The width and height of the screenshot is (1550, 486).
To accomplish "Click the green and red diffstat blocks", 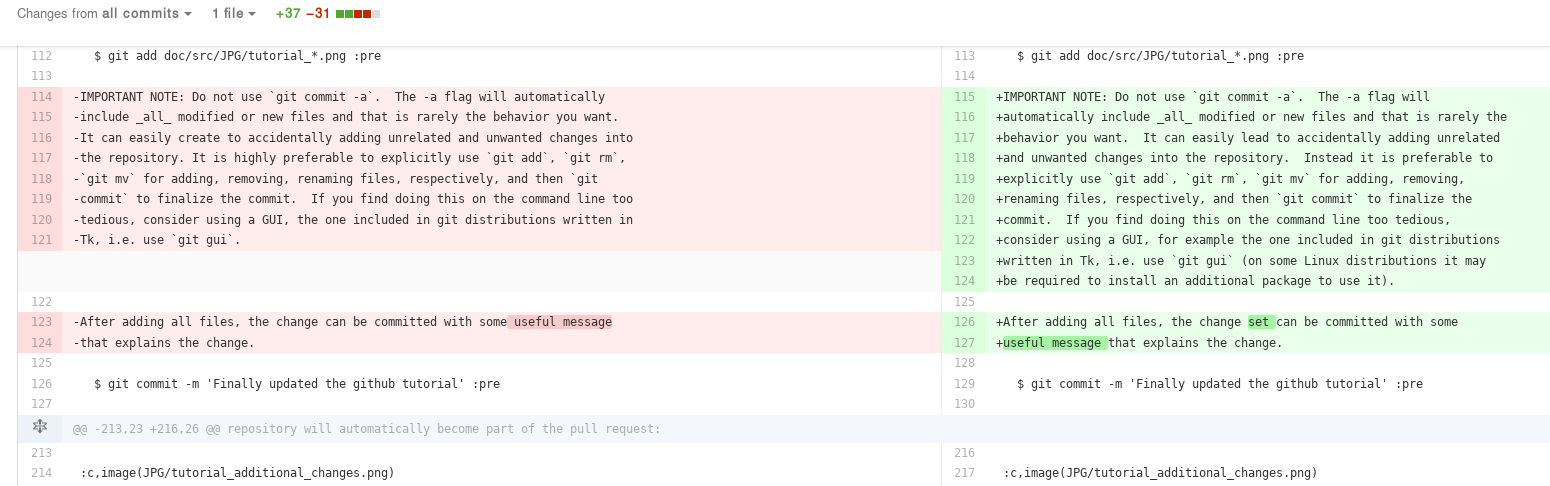I will click(358, 14).
